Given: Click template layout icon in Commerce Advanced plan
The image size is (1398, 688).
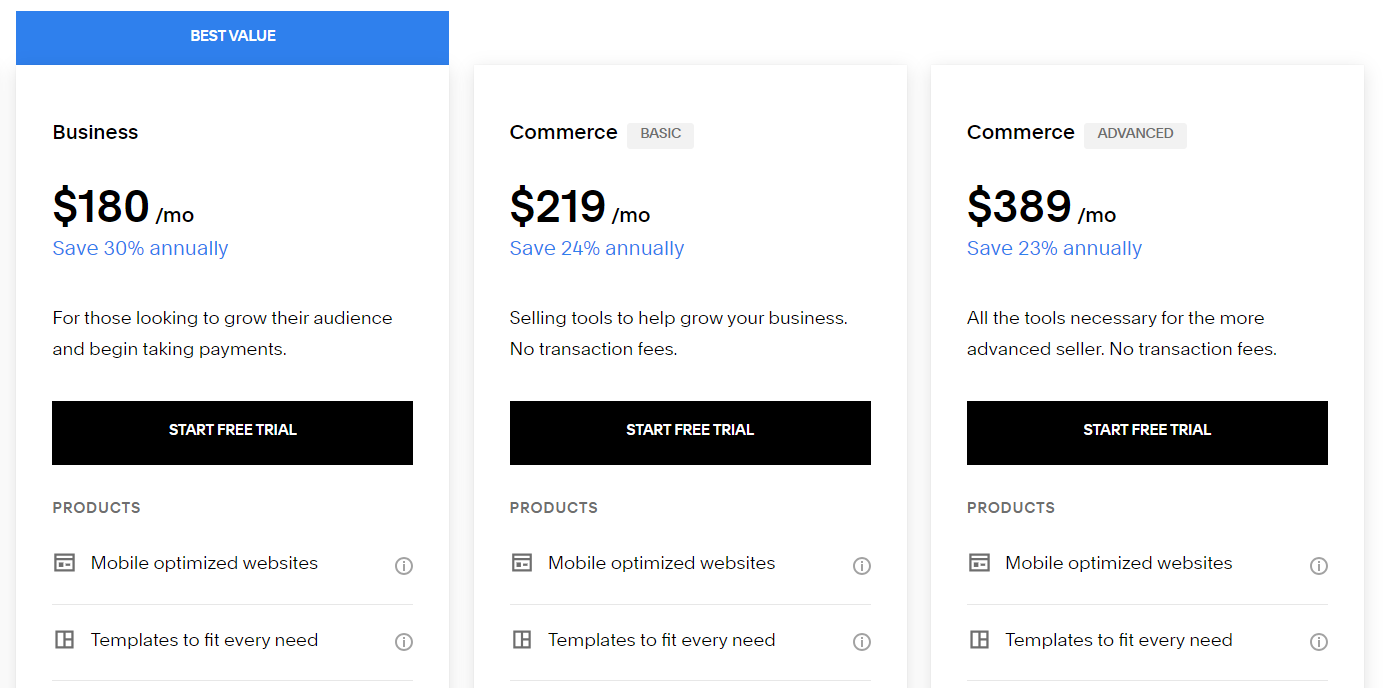Looking at the screenshot, I should 979,640.
